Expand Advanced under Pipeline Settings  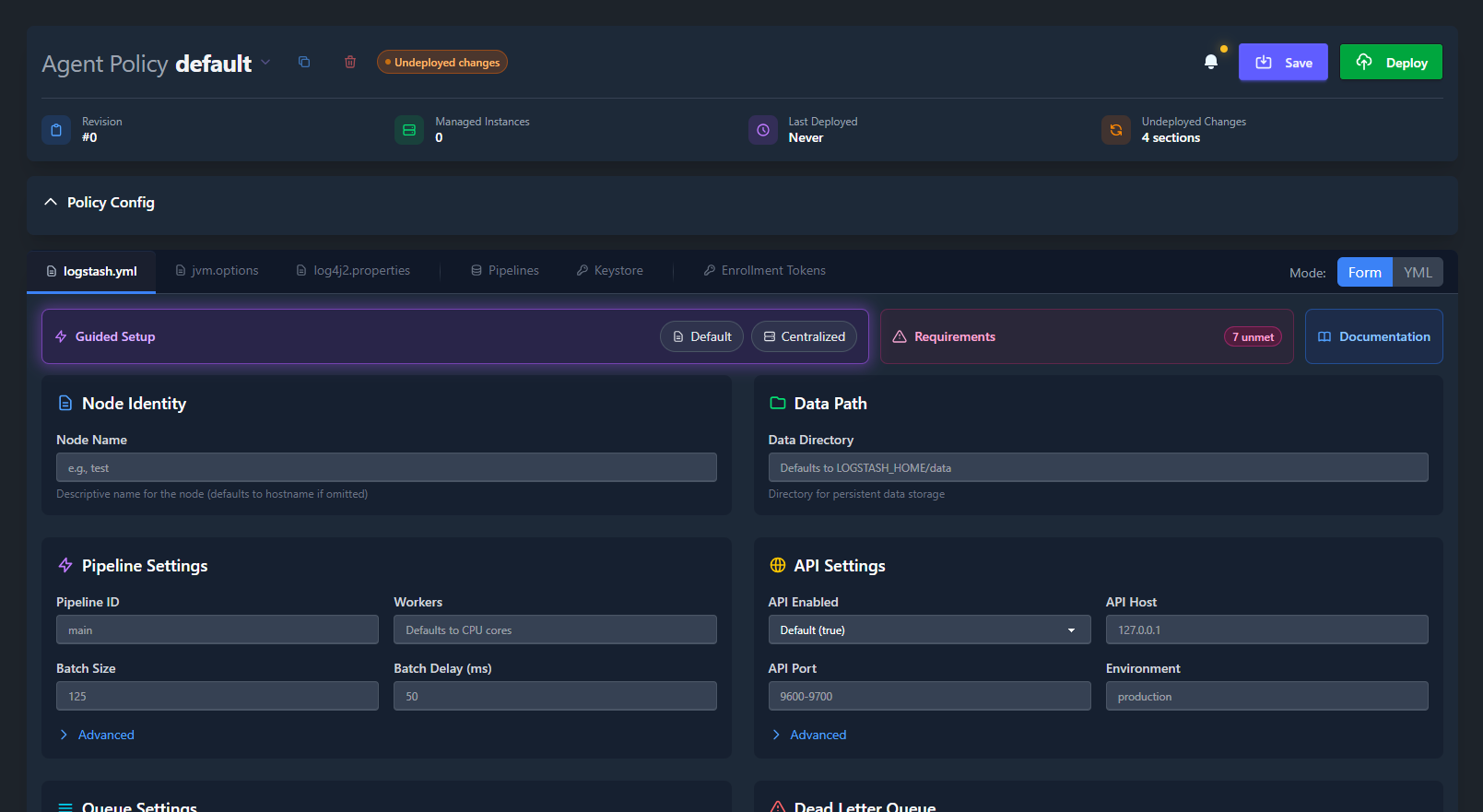click(x=97, y=735)
